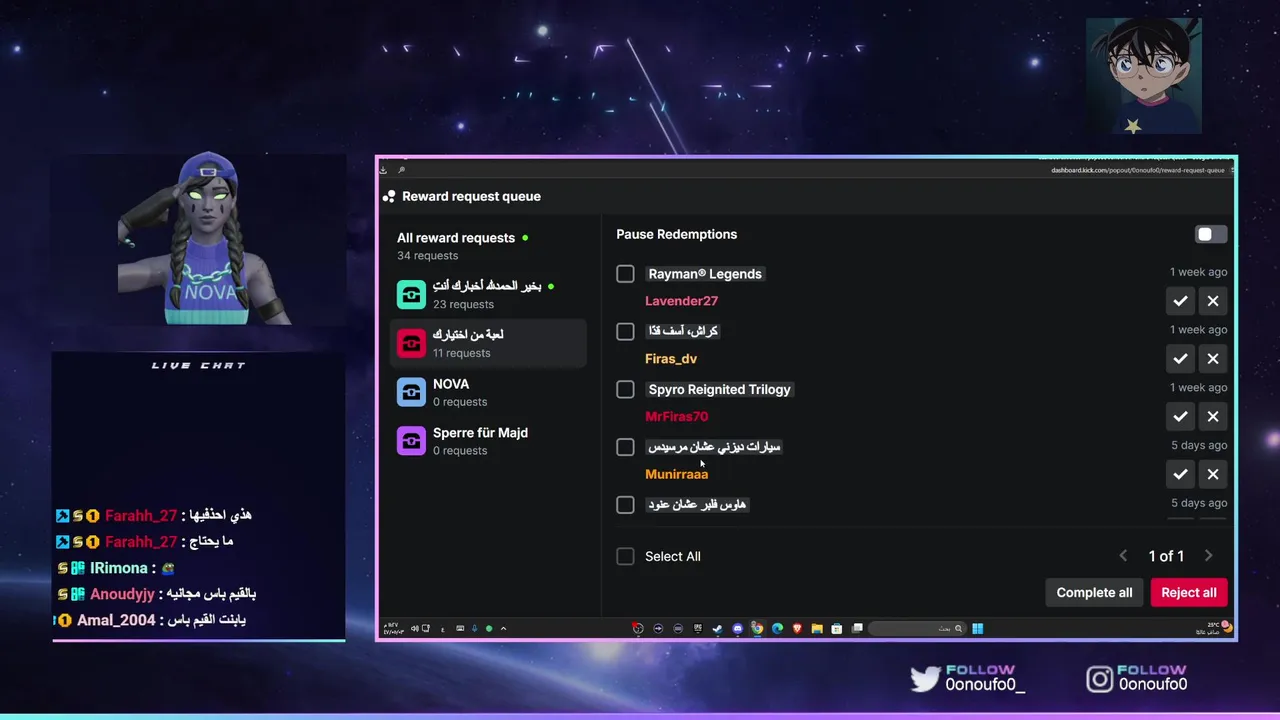This screenshot has height=720, width=1280.
Task: Click the Kick logo beside Reward request queue
Action: tap(389, 197)
